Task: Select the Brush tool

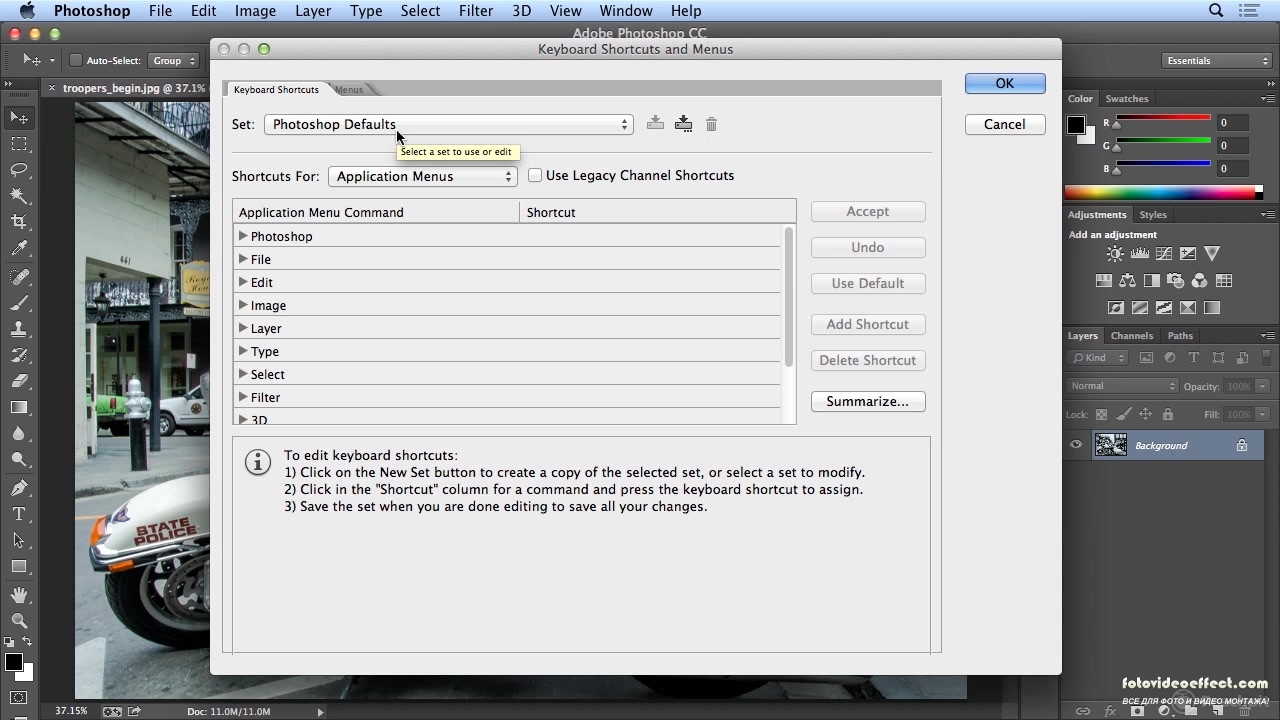Action: click(19, 303)
